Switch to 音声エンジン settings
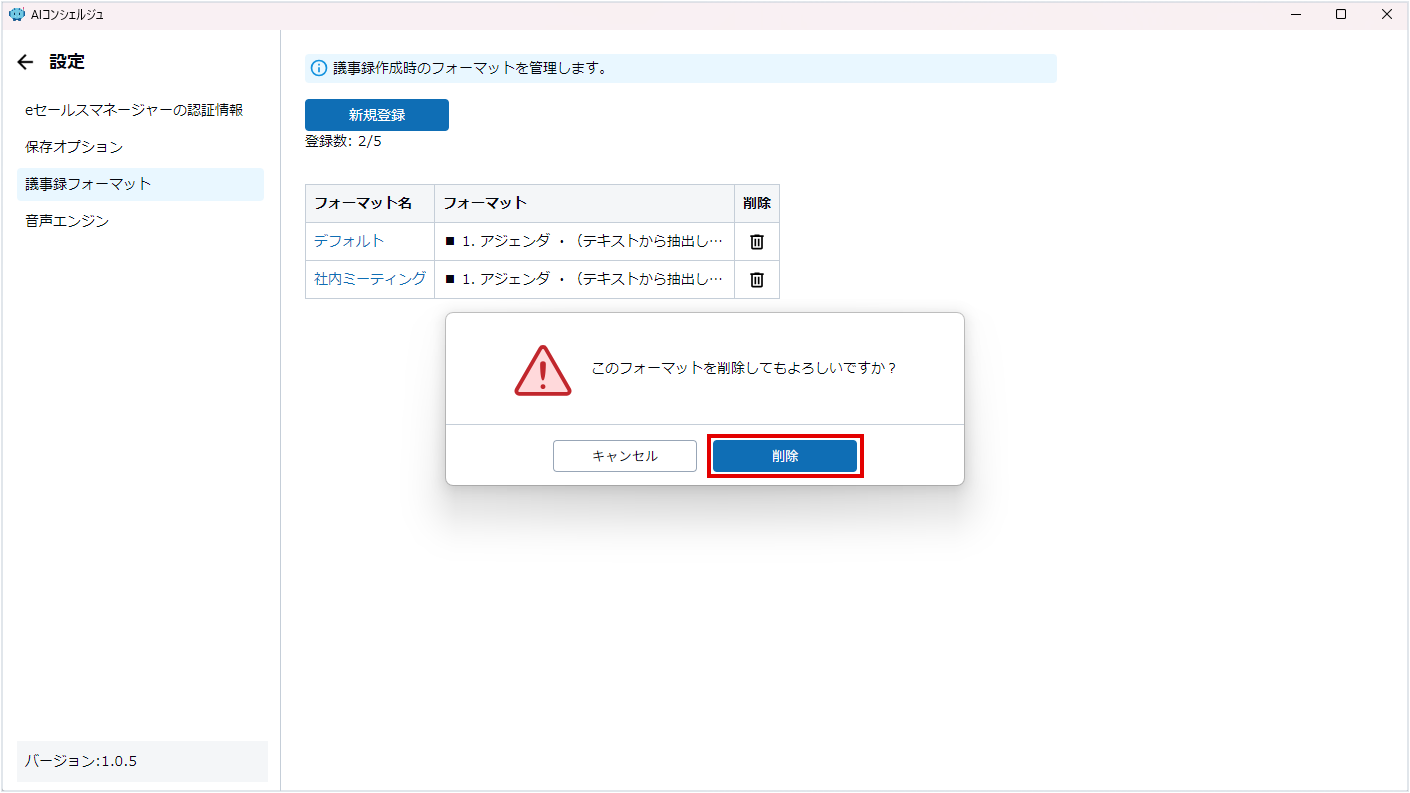Screen dimensions: 1410x793 67,221
